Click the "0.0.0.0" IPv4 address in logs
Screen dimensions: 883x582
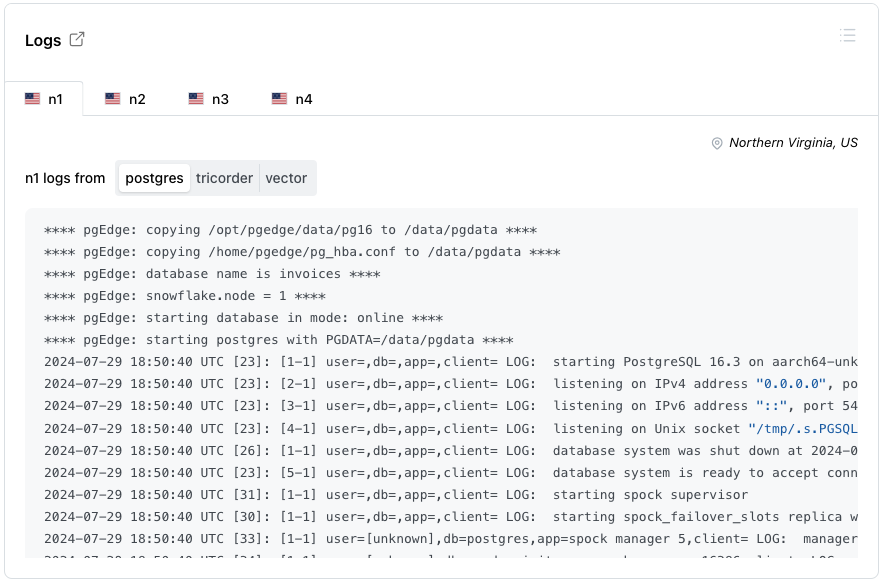[791, 384]
